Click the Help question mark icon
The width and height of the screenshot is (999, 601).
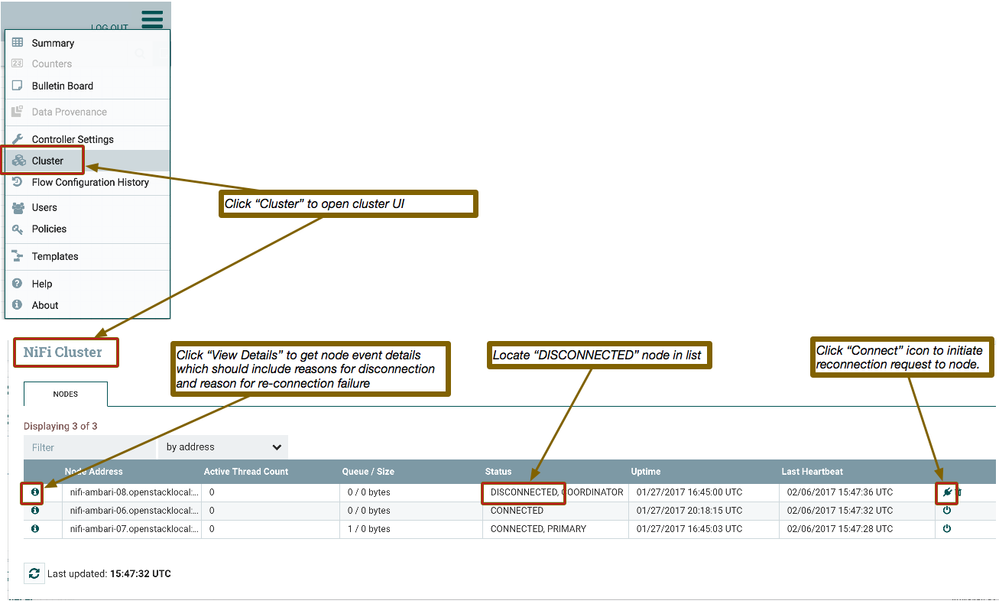(17, 283)
